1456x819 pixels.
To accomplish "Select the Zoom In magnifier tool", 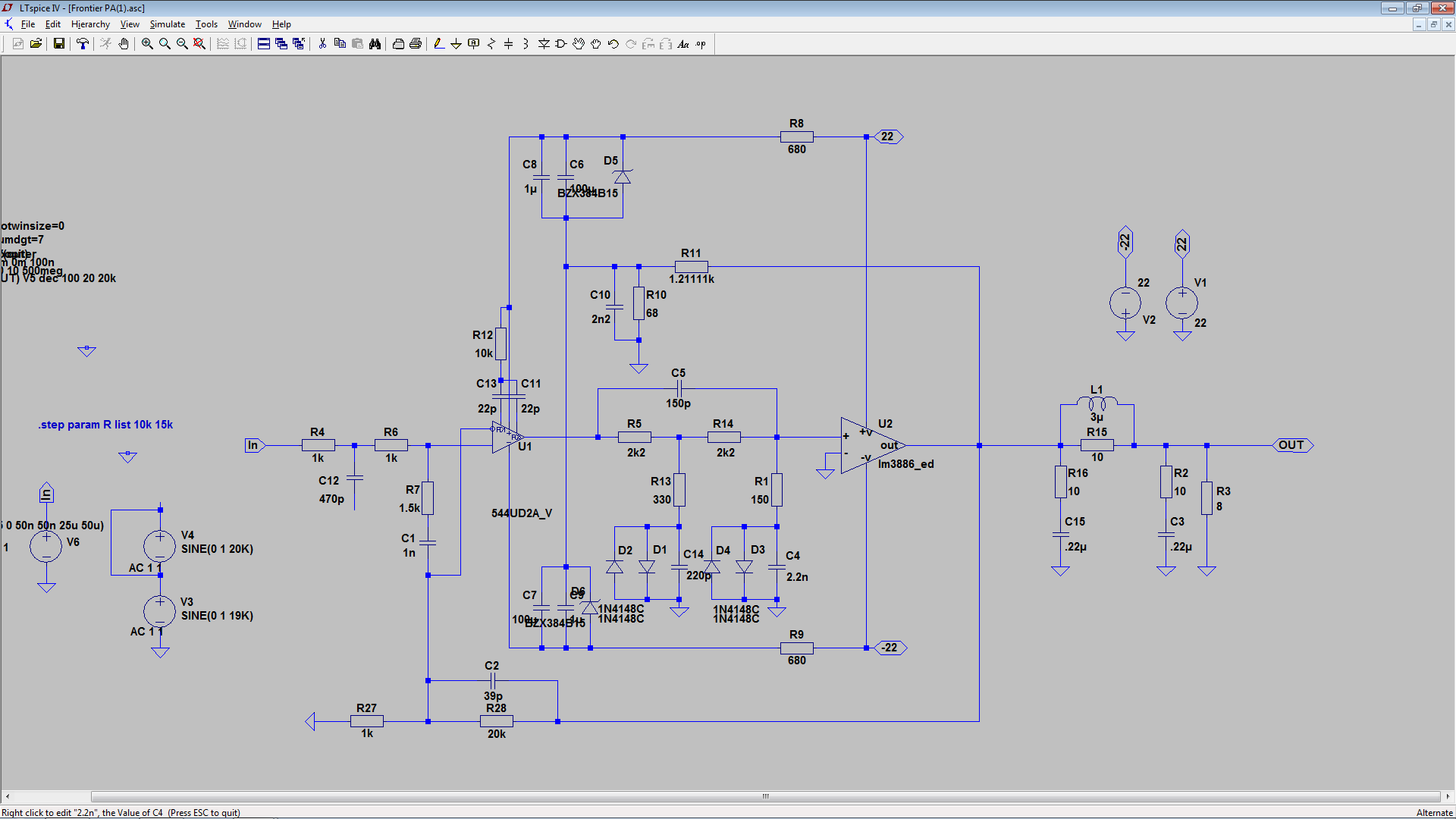I will (x=147, y=44).
